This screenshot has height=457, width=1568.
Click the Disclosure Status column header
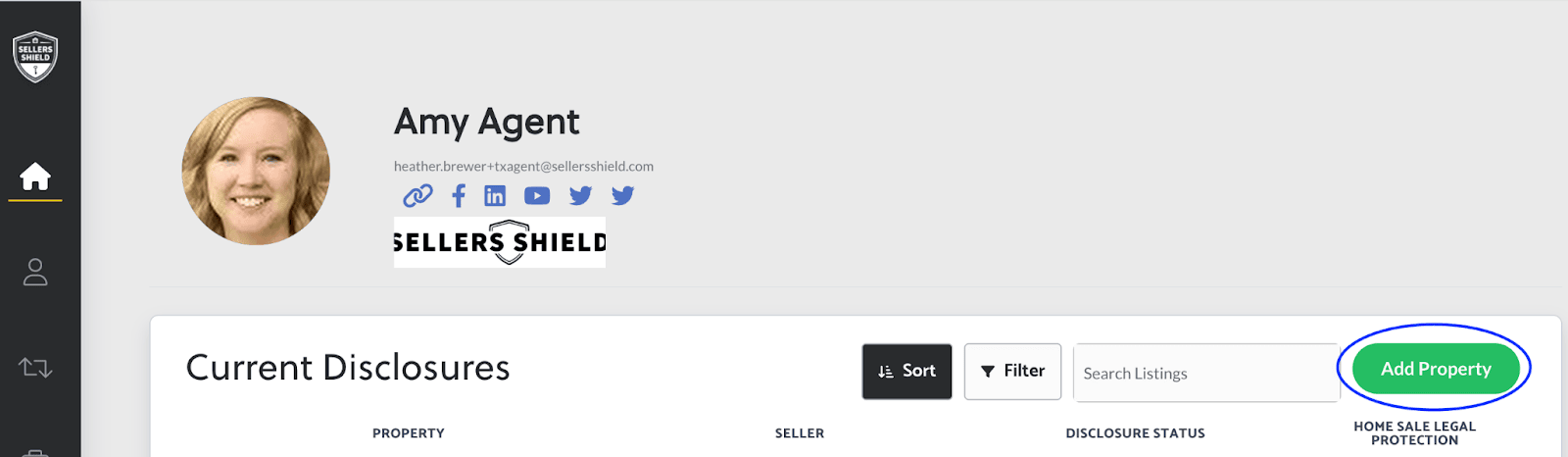1136,433
